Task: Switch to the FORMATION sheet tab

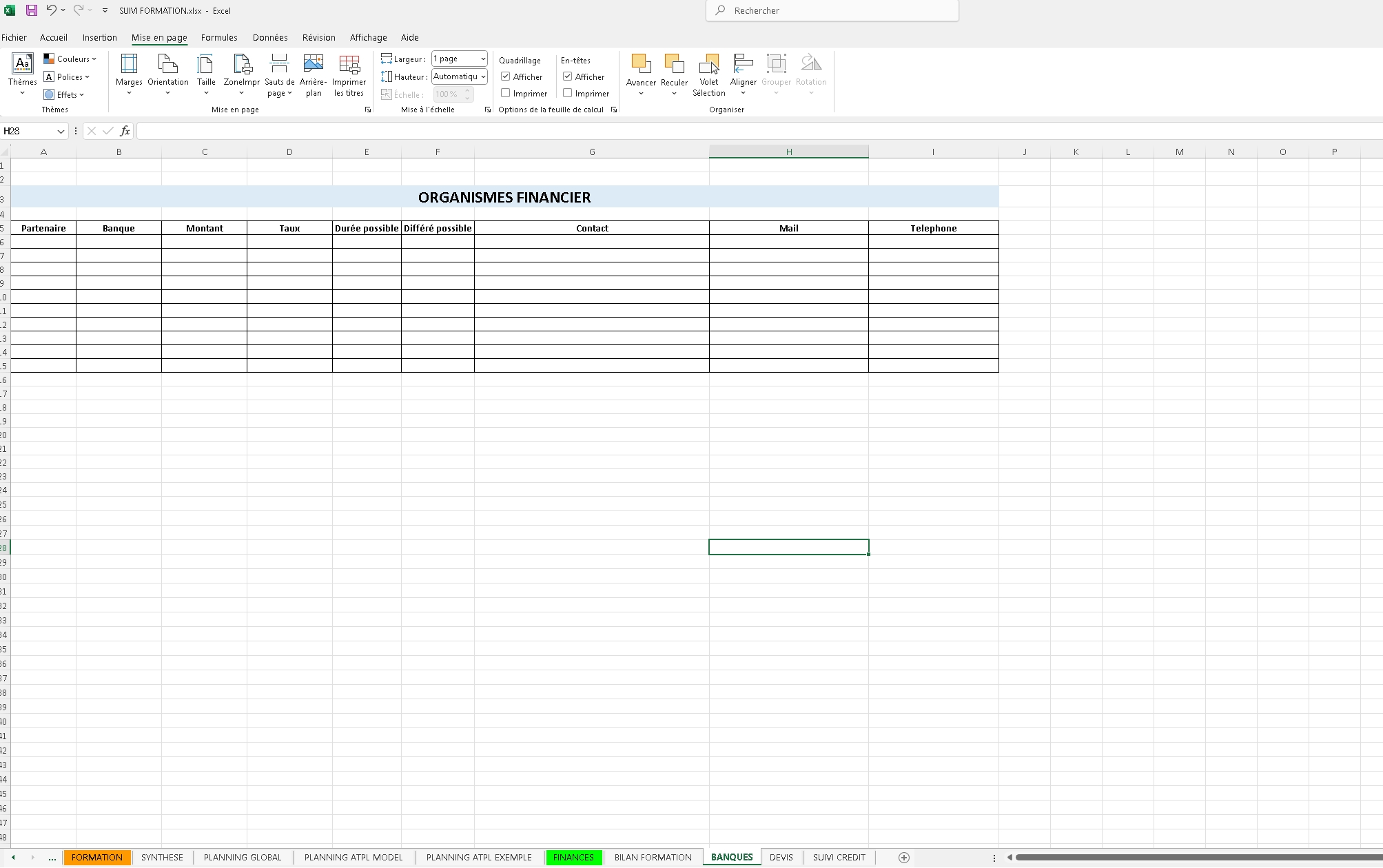Action: 96,858
